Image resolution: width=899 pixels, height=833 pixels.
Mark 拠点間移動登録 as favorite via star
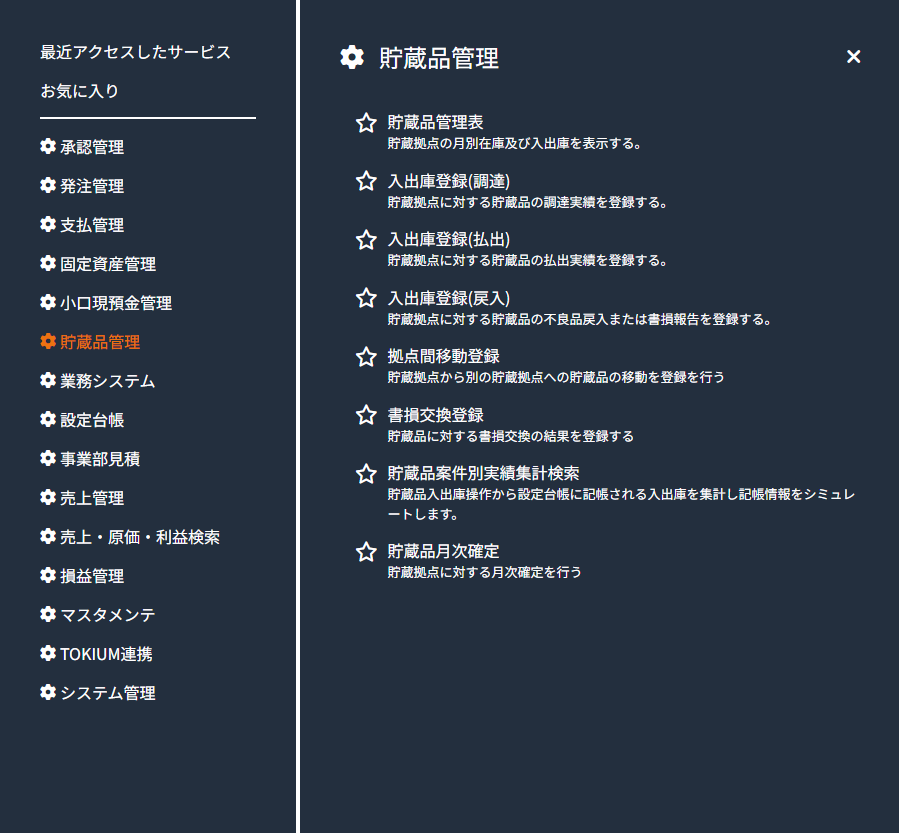(366, 357)
